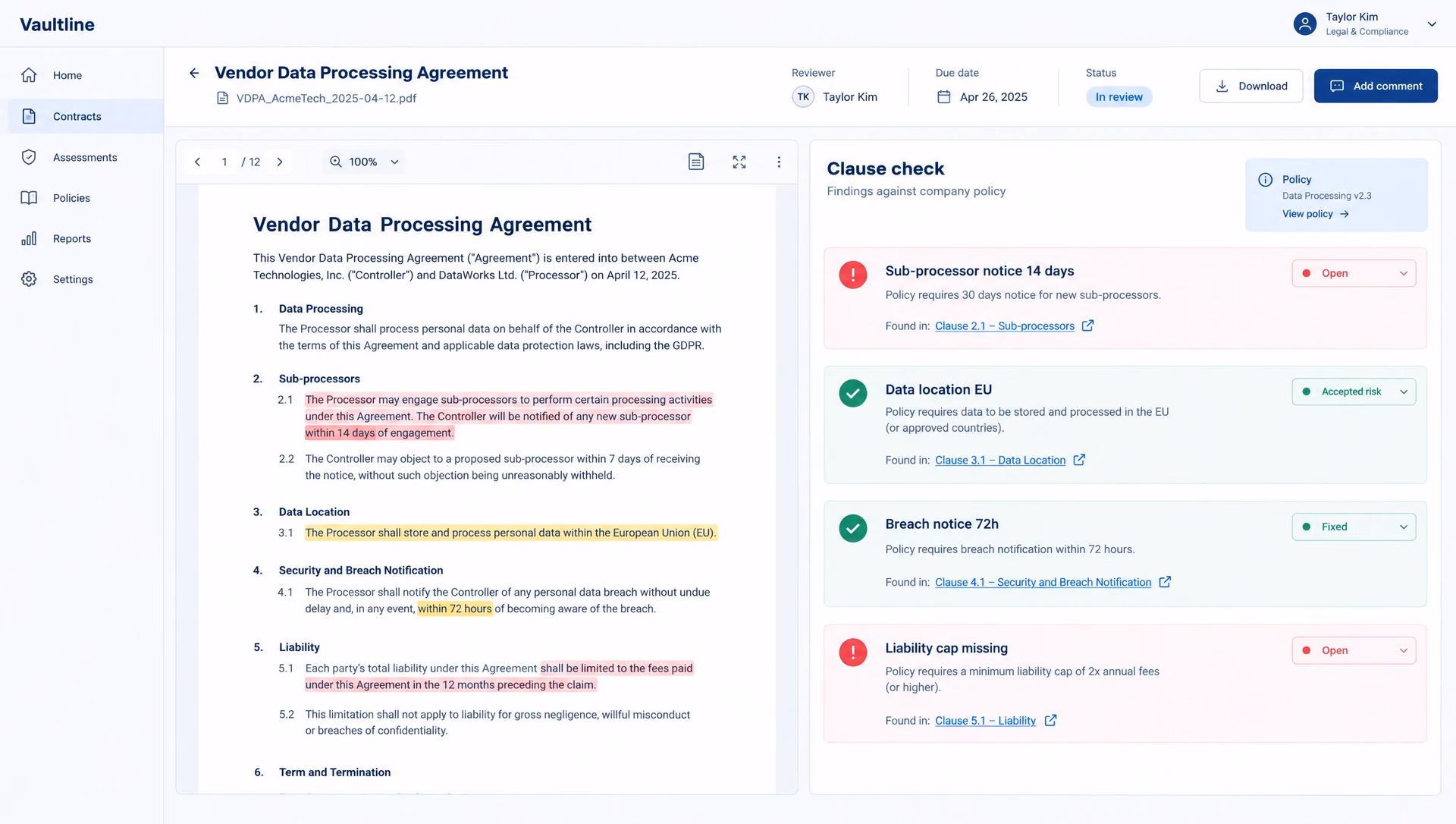Open status dropdown for Sub-processor notice finding
This screenshot has height=824, width=1456.
[1354, 273]
